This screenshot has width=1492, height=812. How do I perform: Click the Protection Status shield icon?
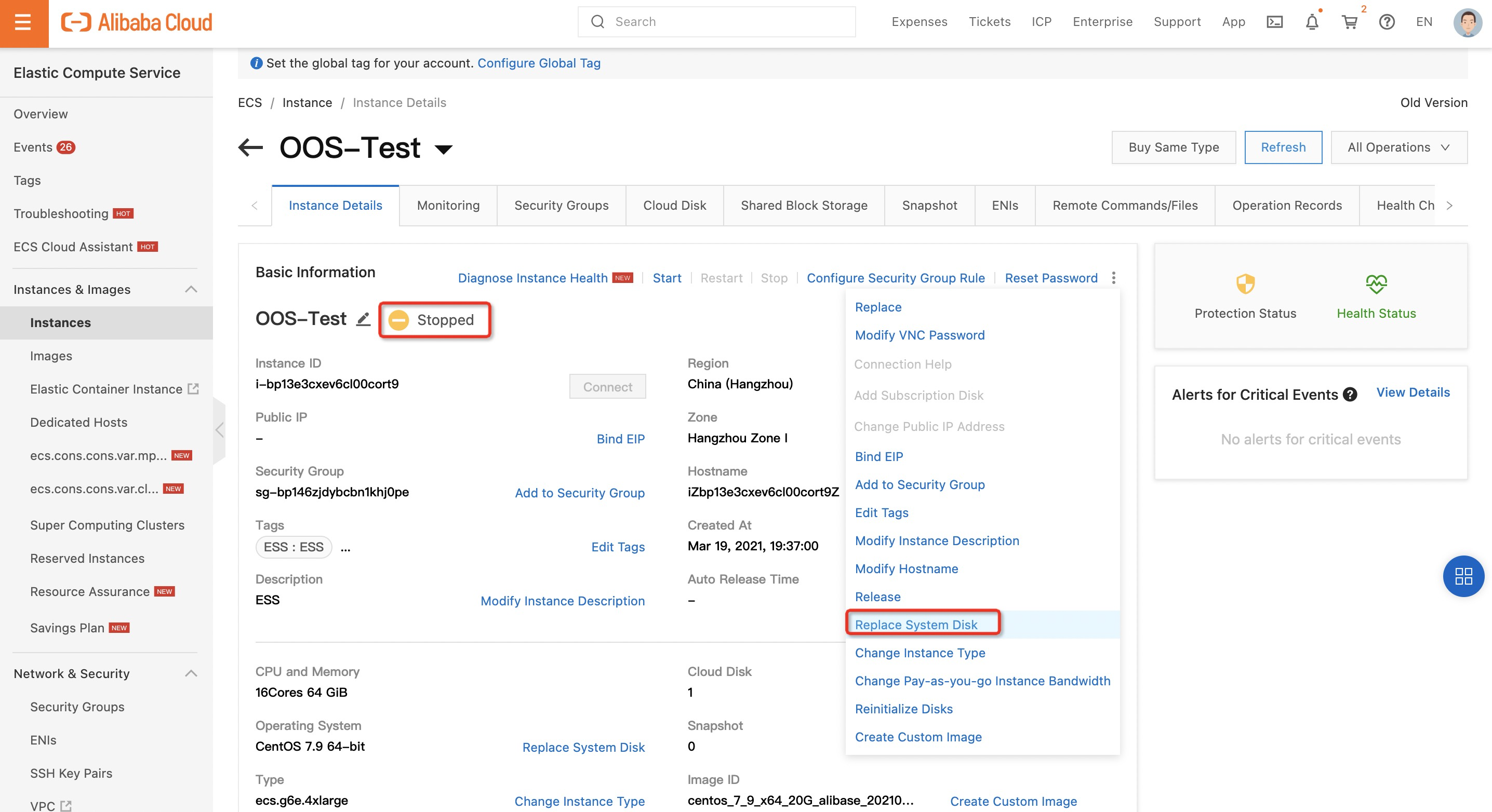coord(1245,284)
